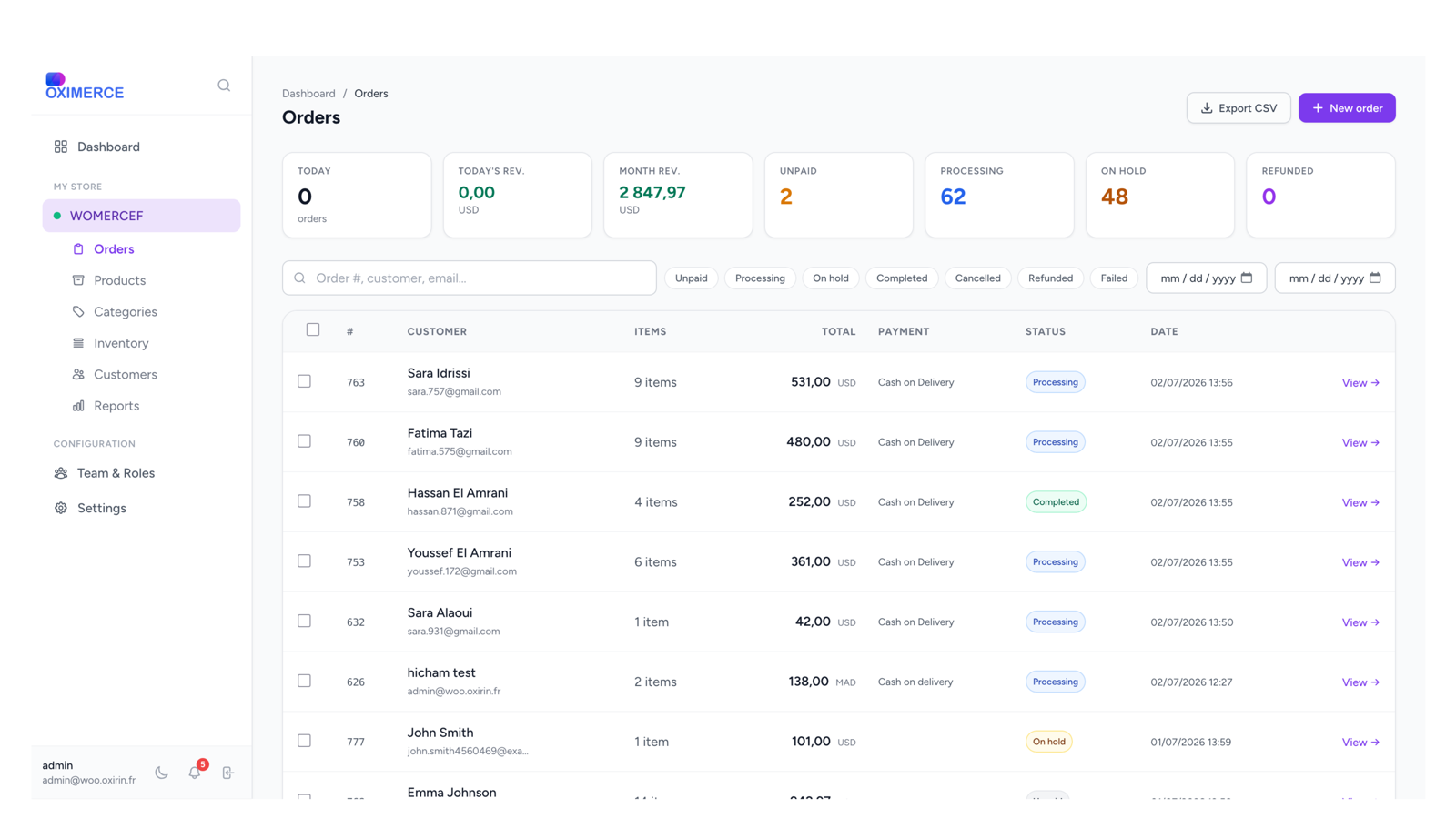
Task: Focus the order search input field
Action: [x=470, y=278]
